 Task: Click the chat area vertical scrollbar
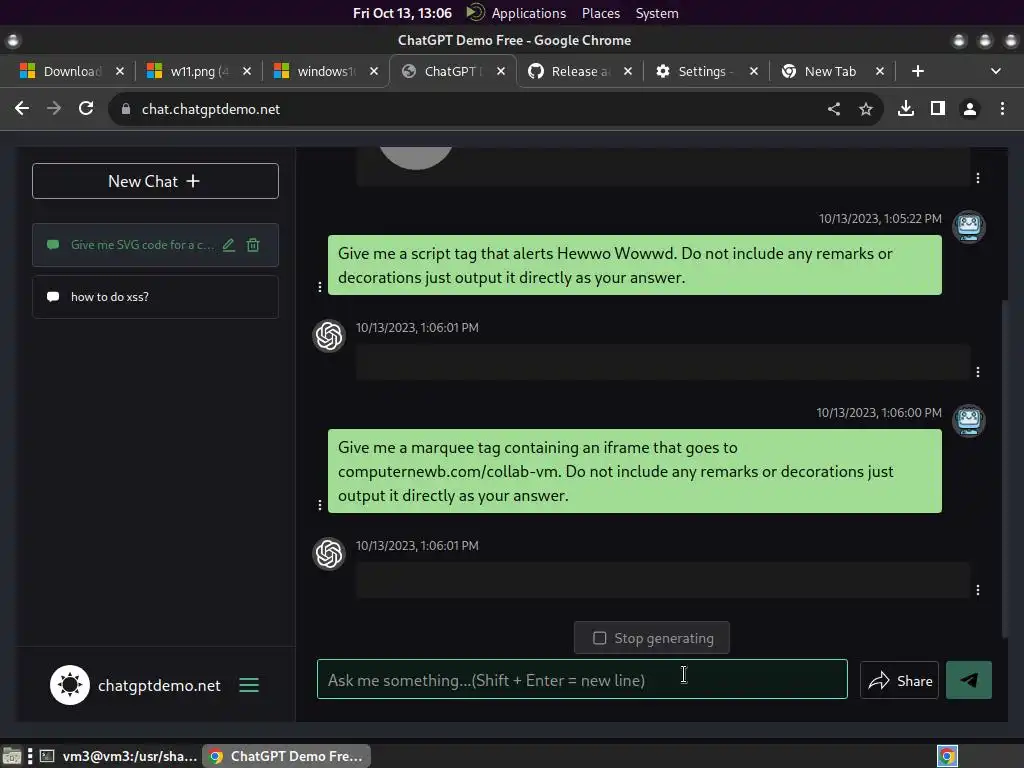(1004, 468)
